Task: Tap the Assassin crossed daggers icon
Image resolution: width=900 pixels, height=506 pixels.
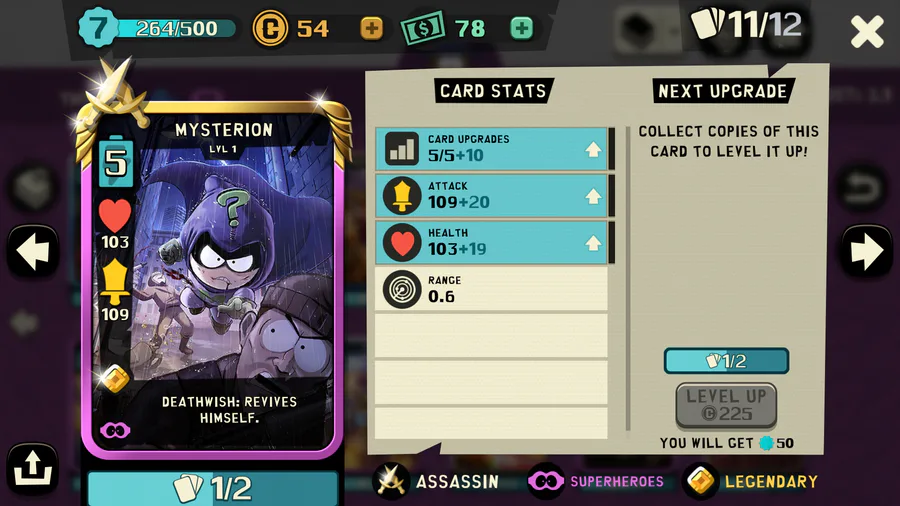Action: (391, 481)
